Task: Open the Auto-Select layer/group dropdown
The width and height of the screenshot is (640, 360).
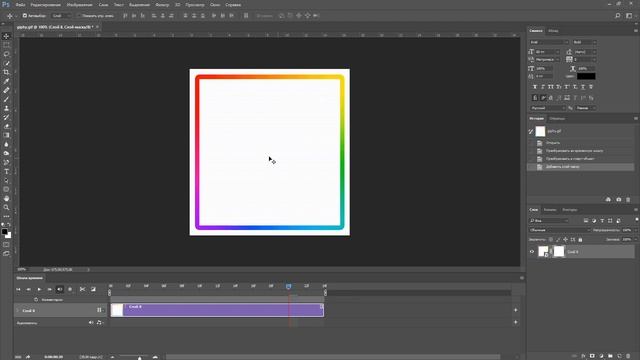Action: tap(61, 16)
